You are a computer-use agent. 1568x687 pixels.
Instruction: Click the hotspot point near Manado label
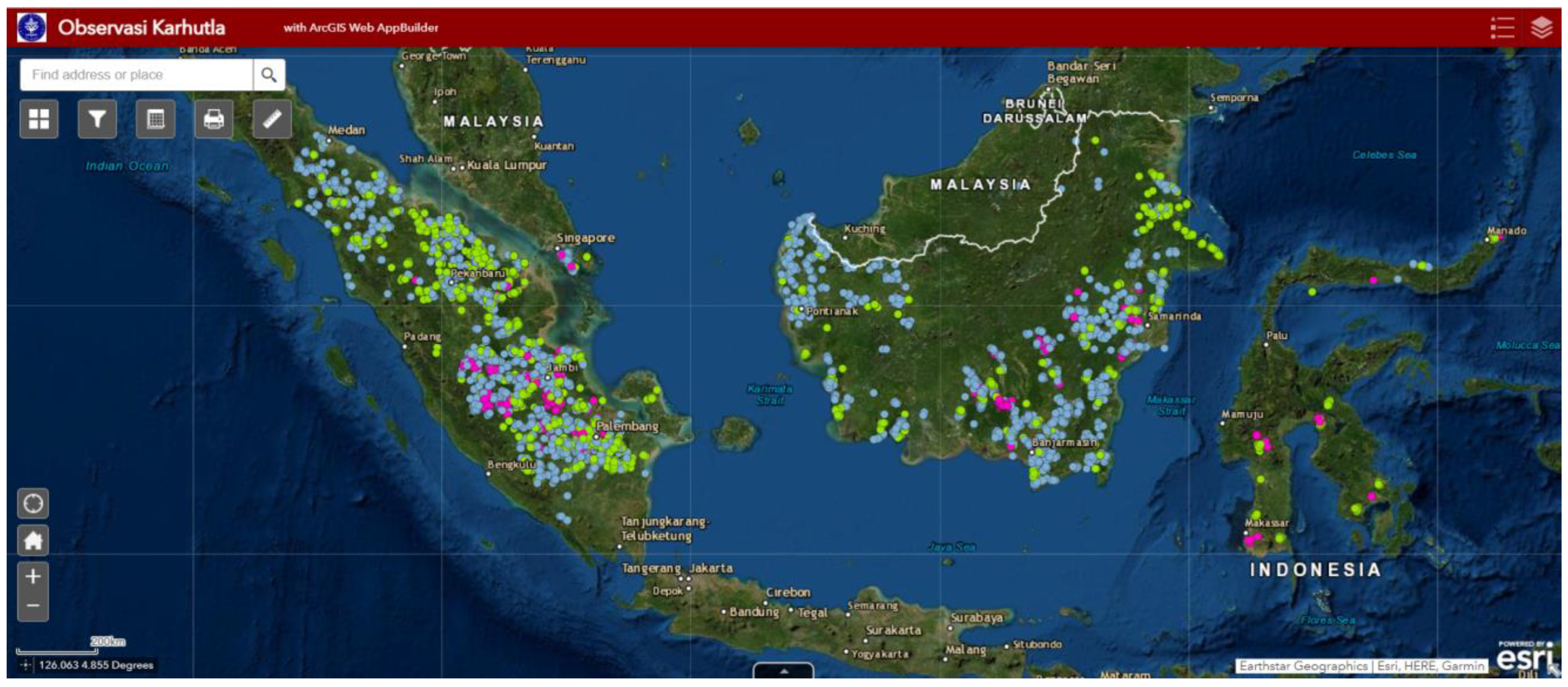pyautogui.click(x=1495, y=239)
